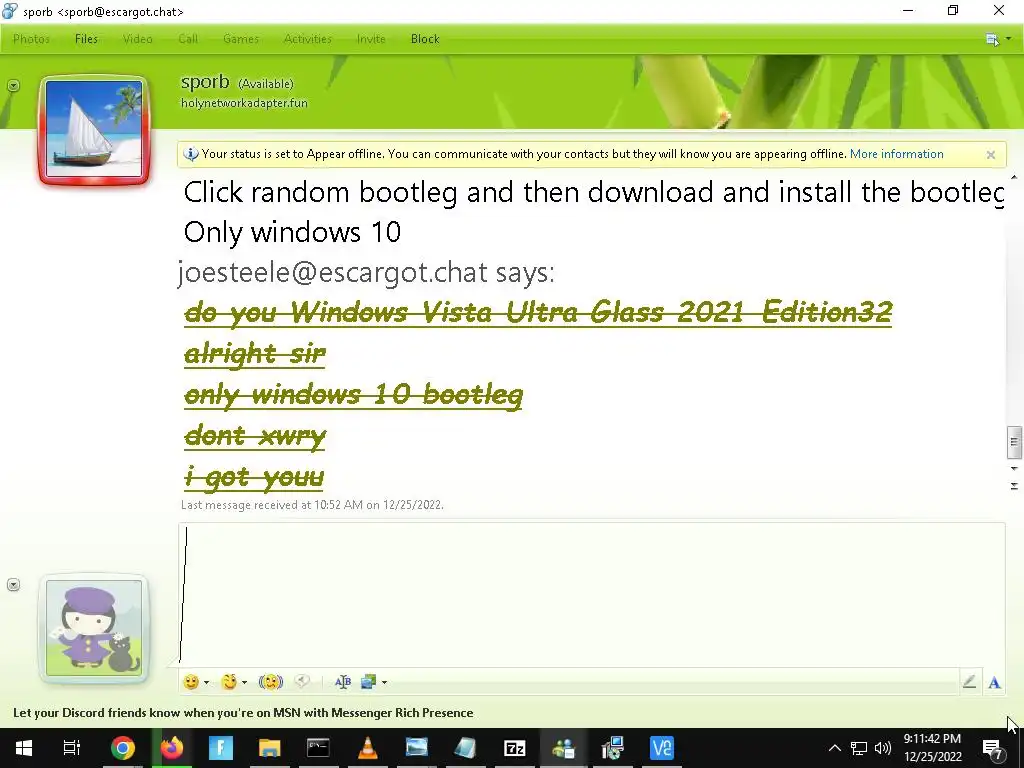Click the holynetworkadapter.fun personal message
The image size is (1024, 768).
244,103
